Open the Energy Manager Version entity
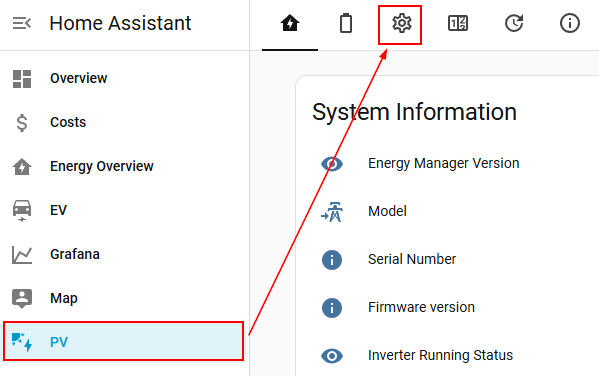Screen dimensions: 599x376 point(444,164)
